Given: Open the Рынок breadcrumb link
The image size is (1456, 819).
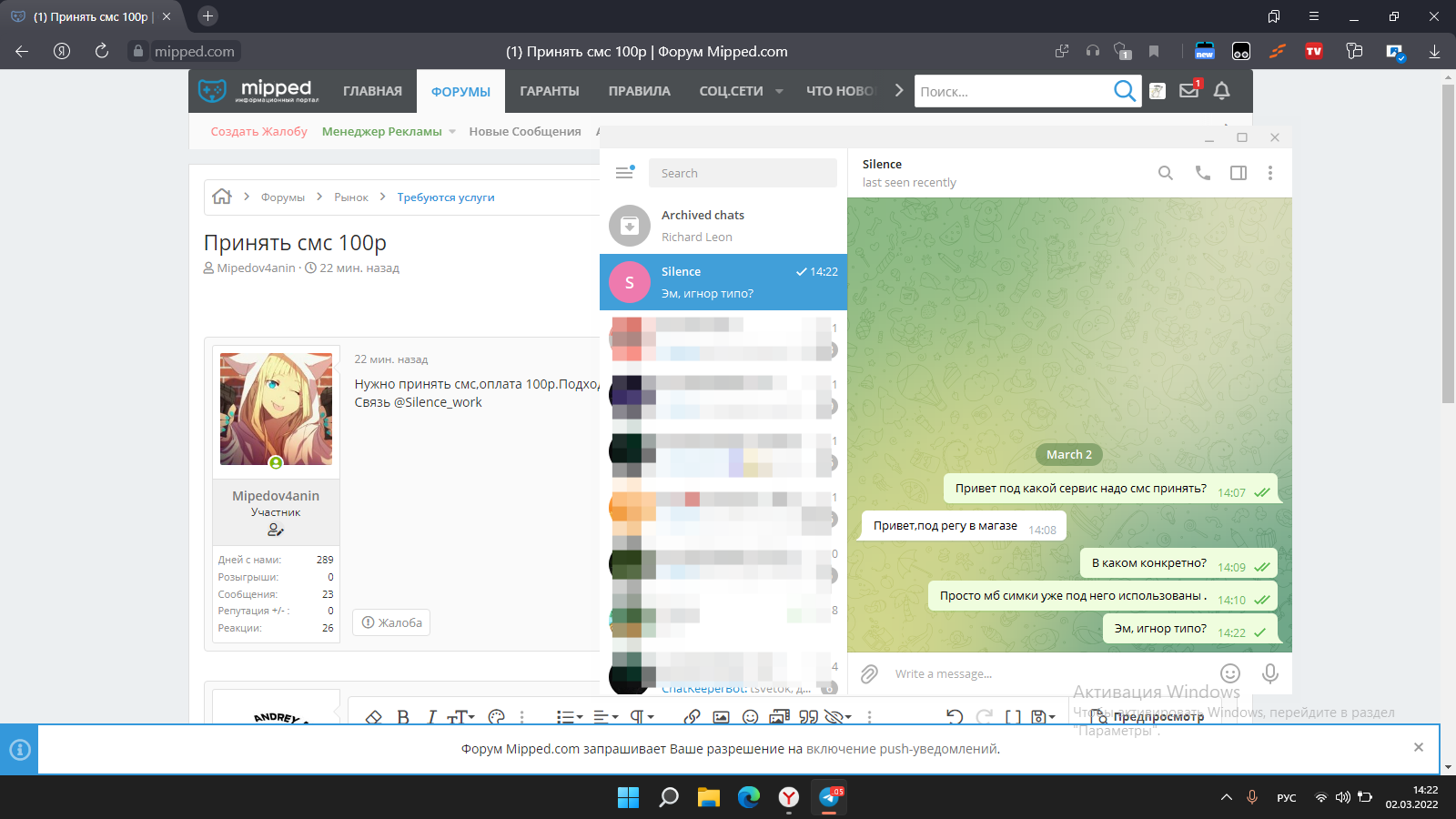Looking at the screenshot, I should point(351,197).
